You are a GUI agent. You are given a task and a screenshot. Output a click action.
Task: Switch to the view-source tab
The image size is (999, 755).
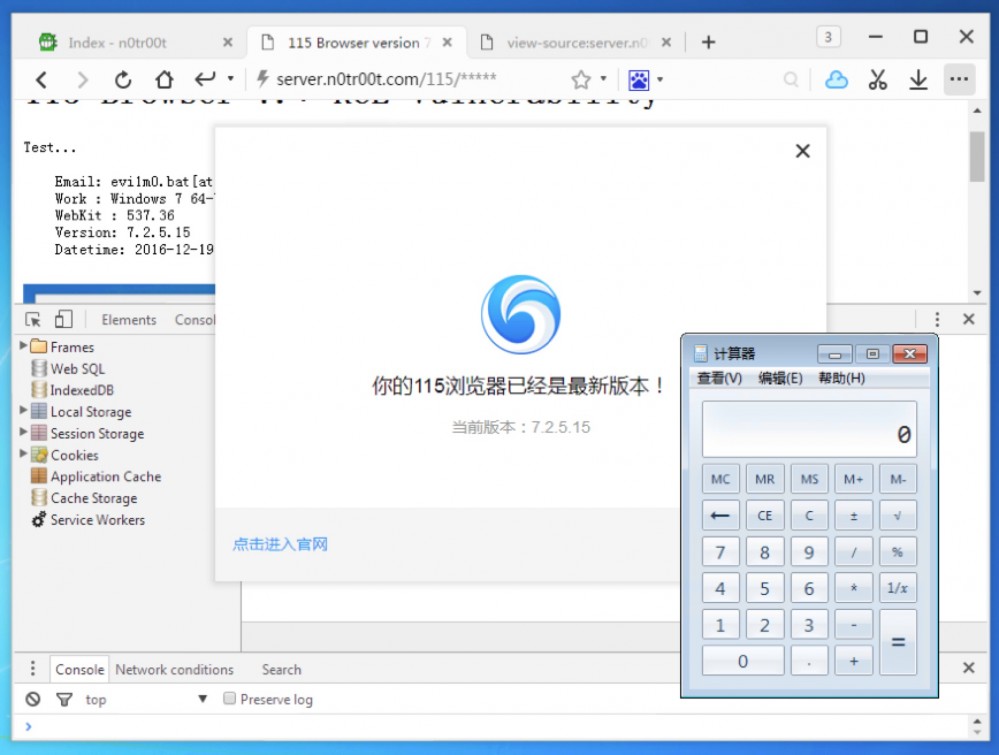click(577, 43)
